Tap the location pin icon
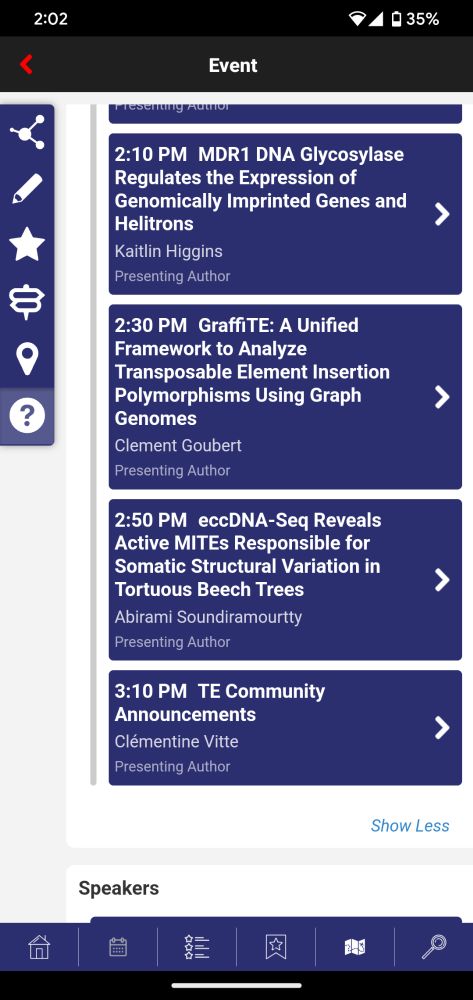 point(27,358)
